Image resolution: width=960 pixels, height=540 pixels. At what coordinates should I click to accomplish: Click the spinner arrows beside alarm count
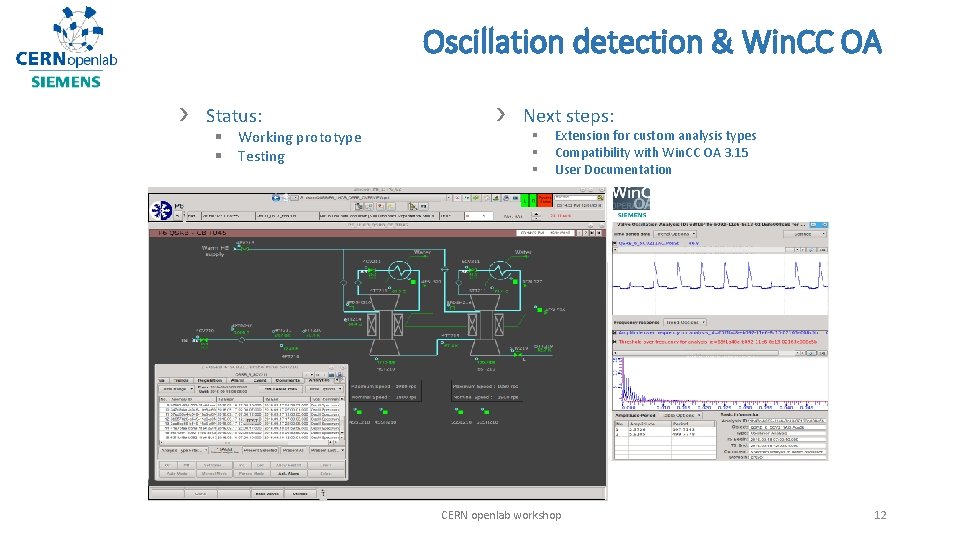click(536, 216)
